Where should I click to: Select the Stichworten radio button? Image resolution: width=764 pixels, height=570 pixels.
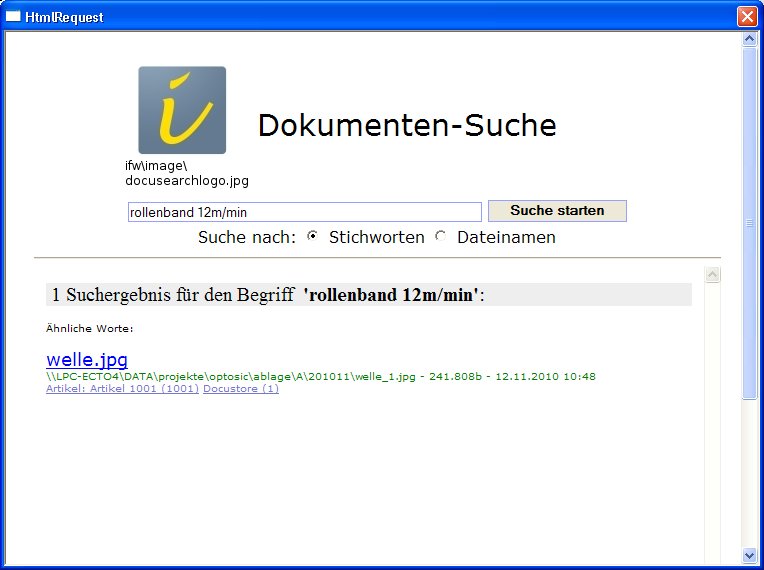[x=313, y=236]
